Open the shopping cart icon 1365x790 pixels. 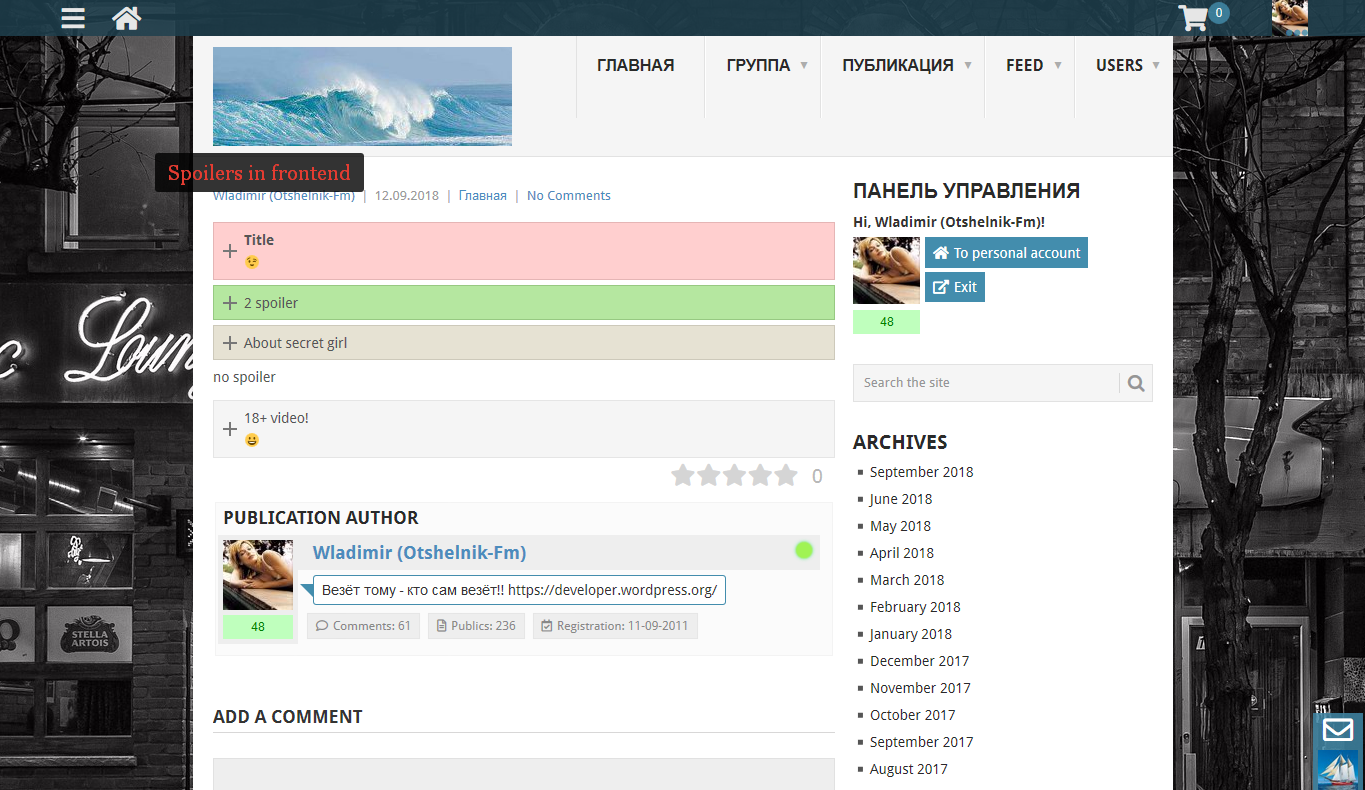1194,18
